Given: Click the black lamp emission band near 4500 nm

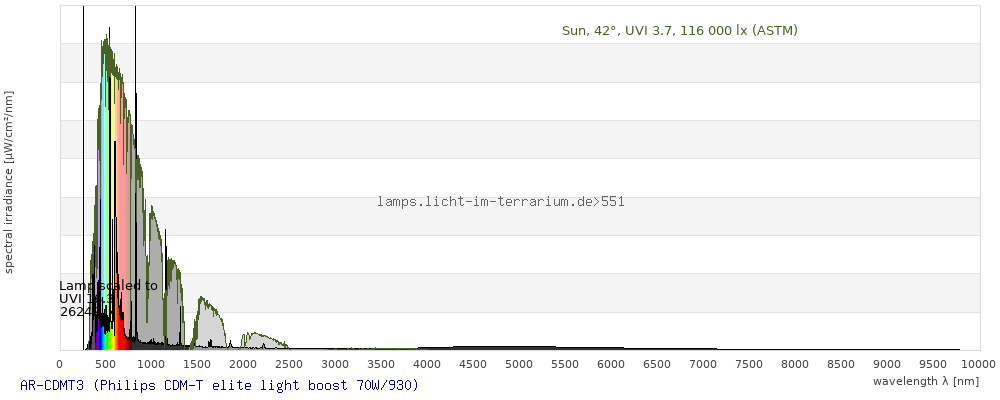Looking at the screenshot, I should (x=475, y=347).
